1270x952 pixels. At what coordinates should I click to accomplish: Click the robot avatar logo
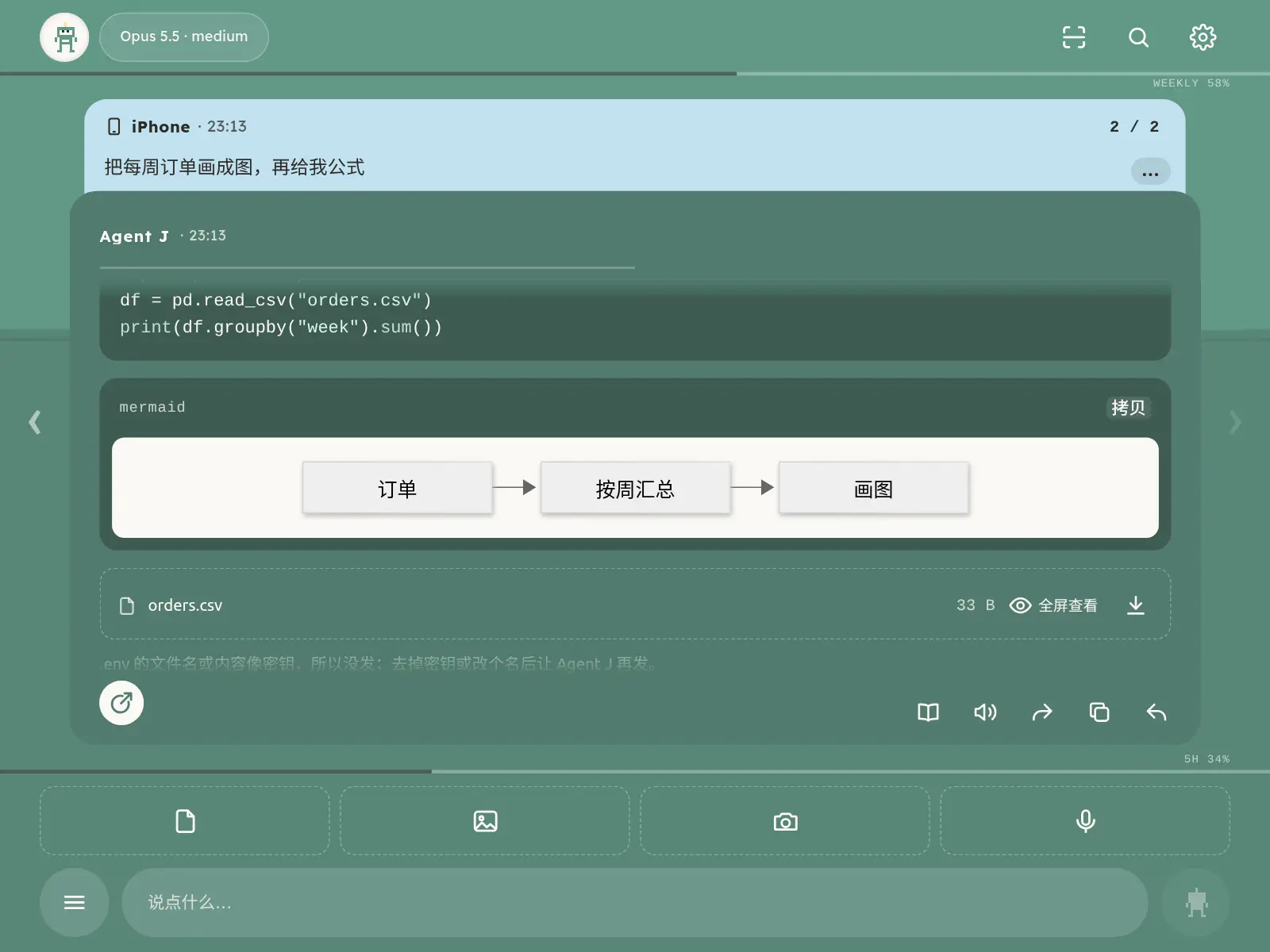tap(64, 37)
